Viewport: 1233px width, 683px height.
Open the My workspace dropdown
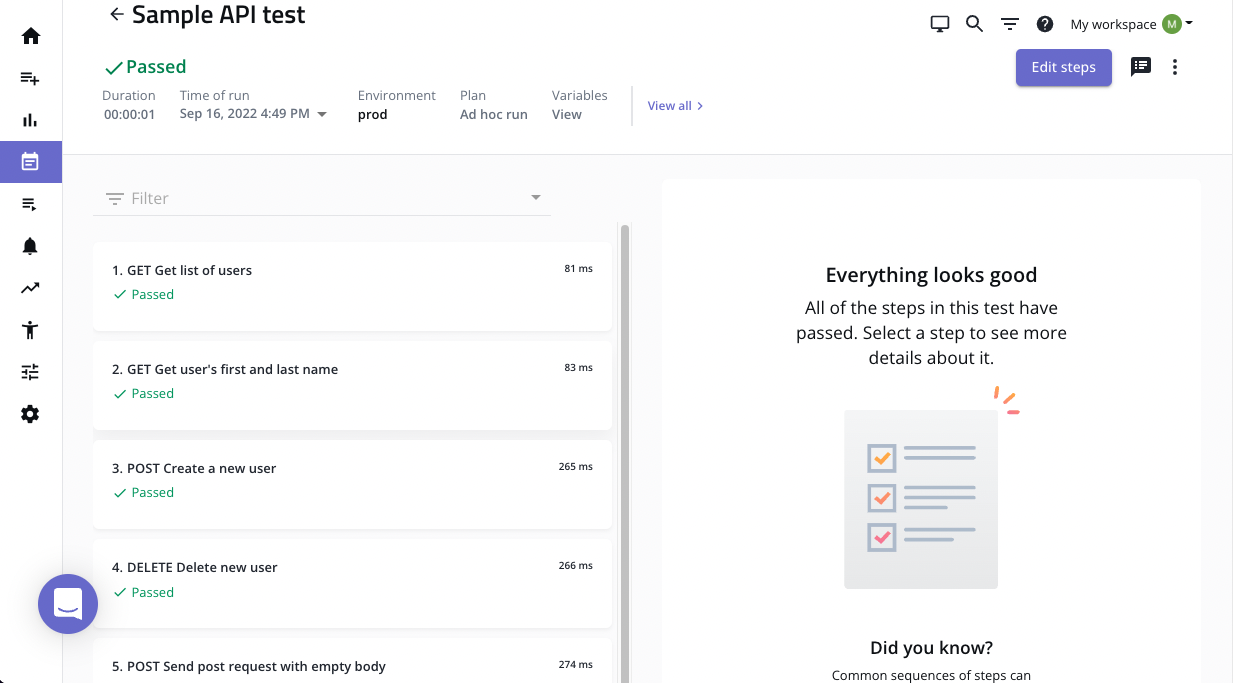1131,24
